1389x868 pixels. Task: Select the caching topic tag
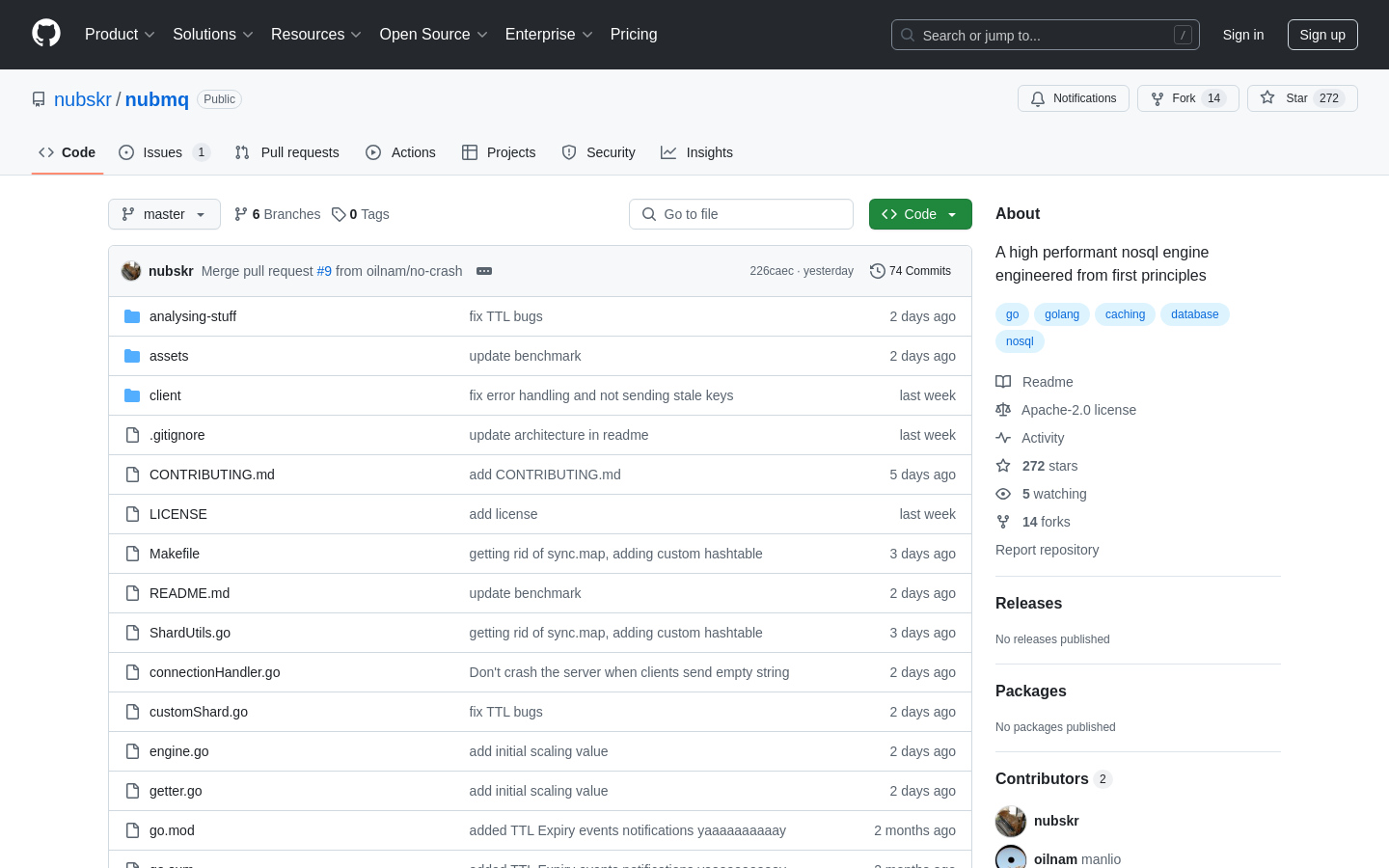1125,314
